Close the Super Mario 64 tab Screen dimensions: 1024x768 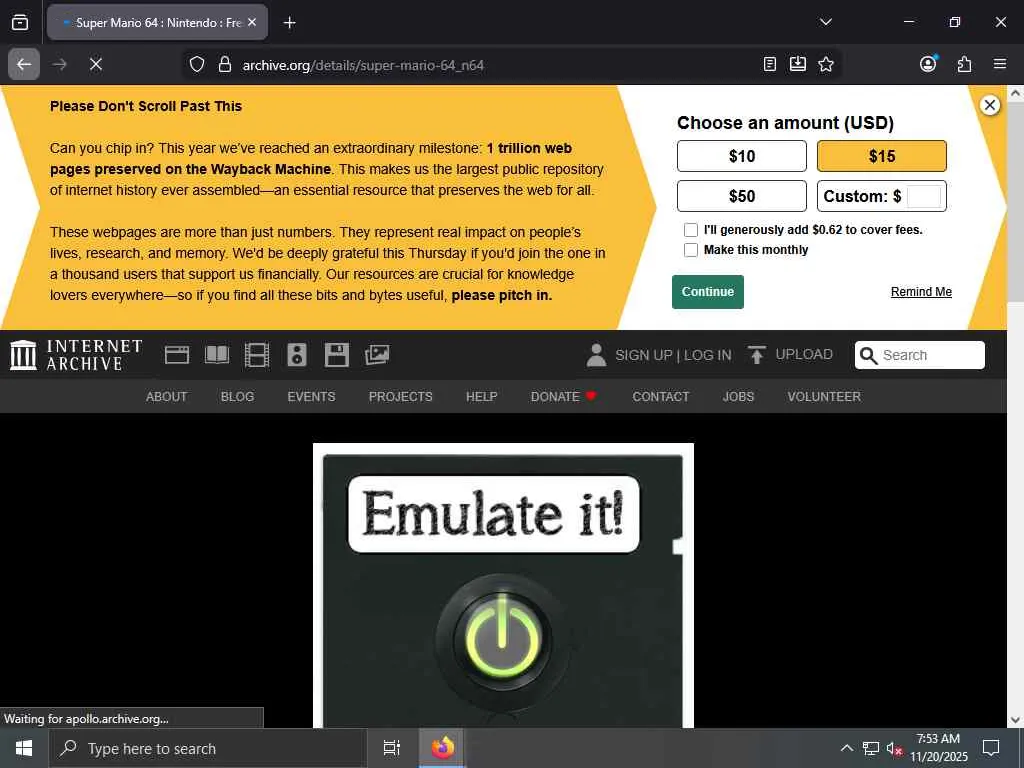point(252,22)
